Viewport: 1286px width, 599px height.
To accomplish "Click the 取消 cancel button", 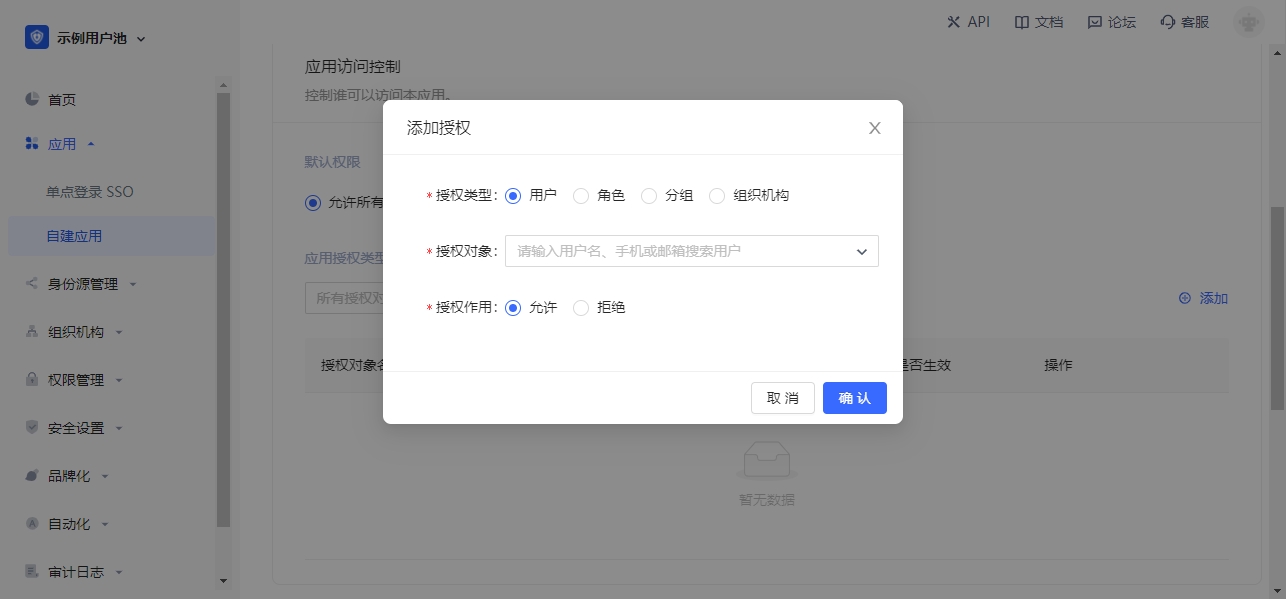I will tap(782, 398).
